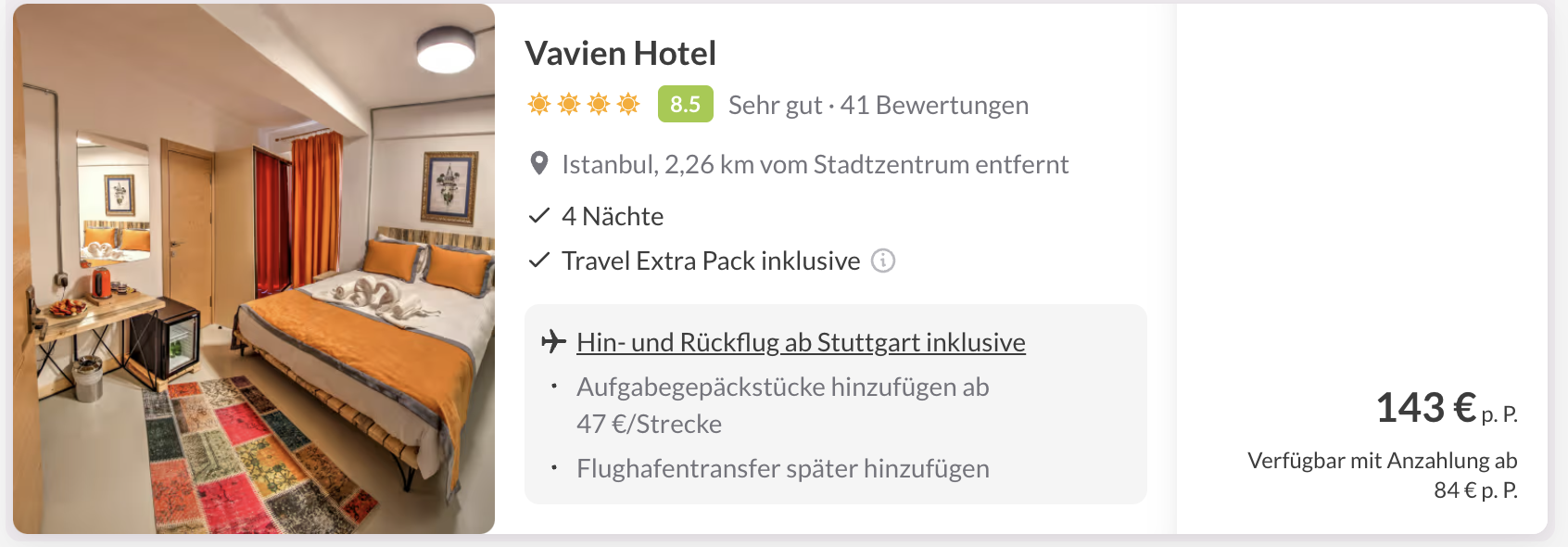Viewport: 1568px width, 547px height.
Task: Select the Istanbul Stadtzentrum distance text
Action: (815, 165)
